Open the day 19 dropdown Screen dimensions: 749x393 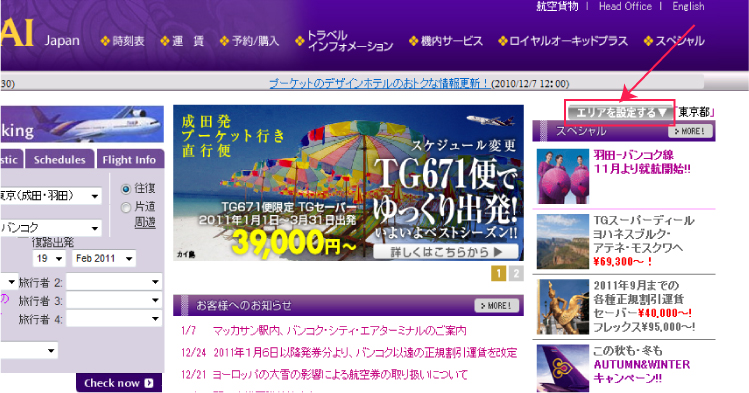(x=49, y=258)
